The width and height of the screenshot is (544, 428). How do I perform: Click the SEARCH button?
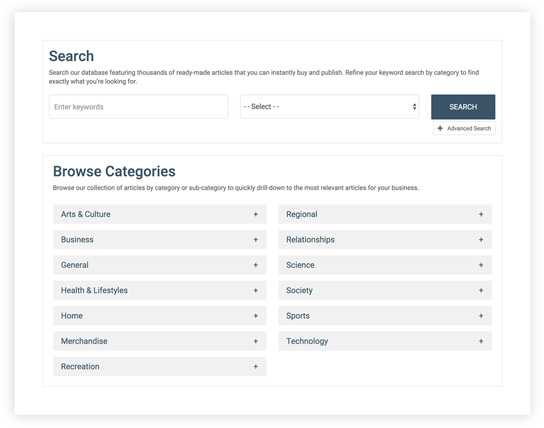463,107
